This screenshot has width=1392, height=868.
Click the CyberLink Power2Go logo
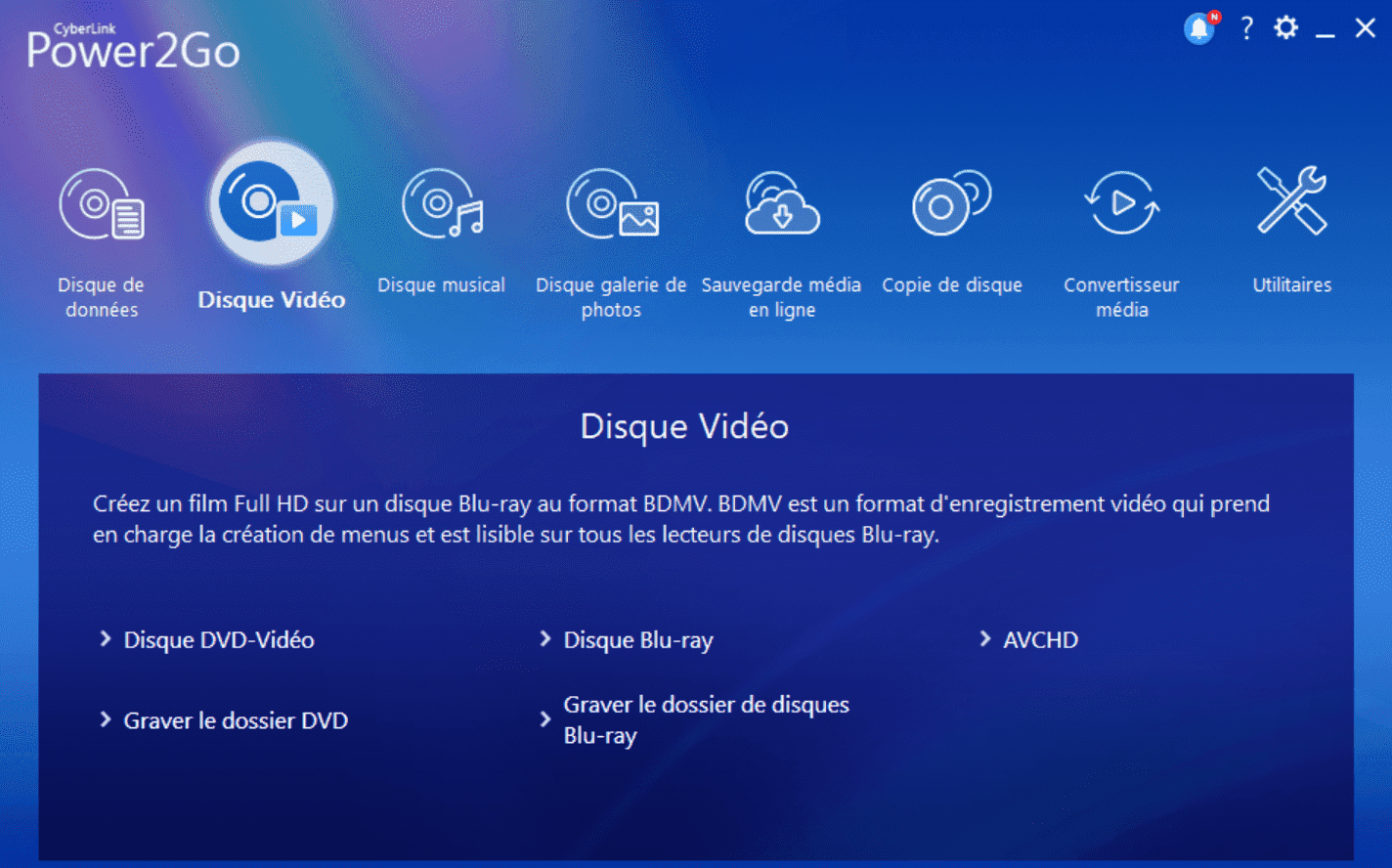(133, 46)
